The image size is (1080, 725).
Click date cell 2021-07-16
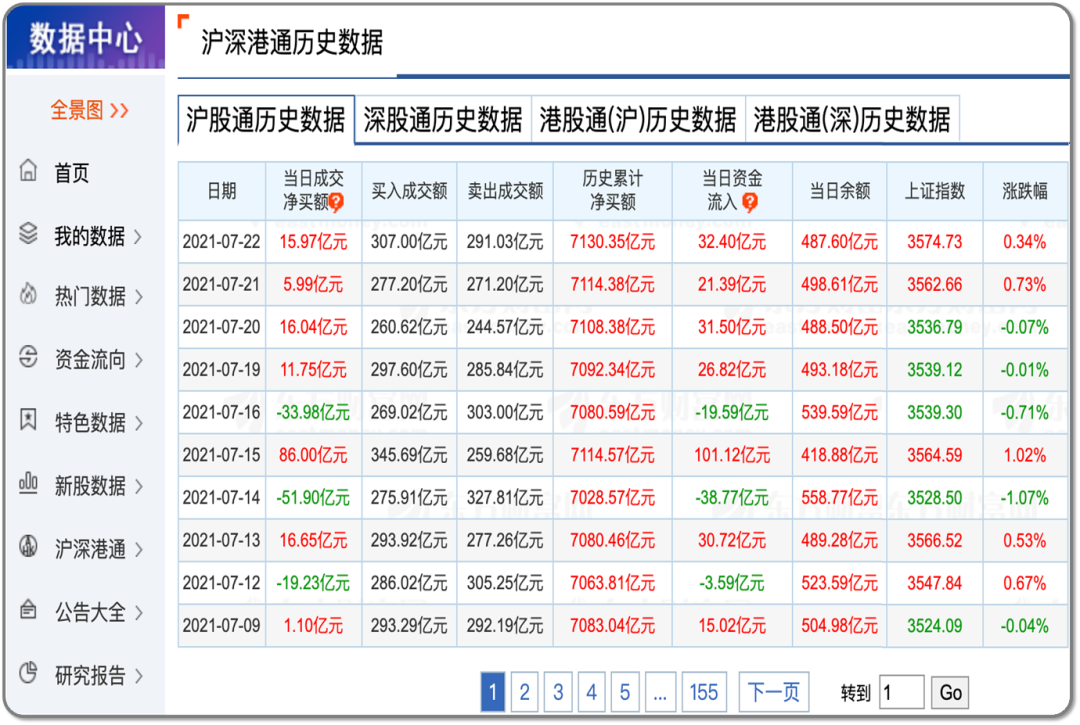point(222,412)
